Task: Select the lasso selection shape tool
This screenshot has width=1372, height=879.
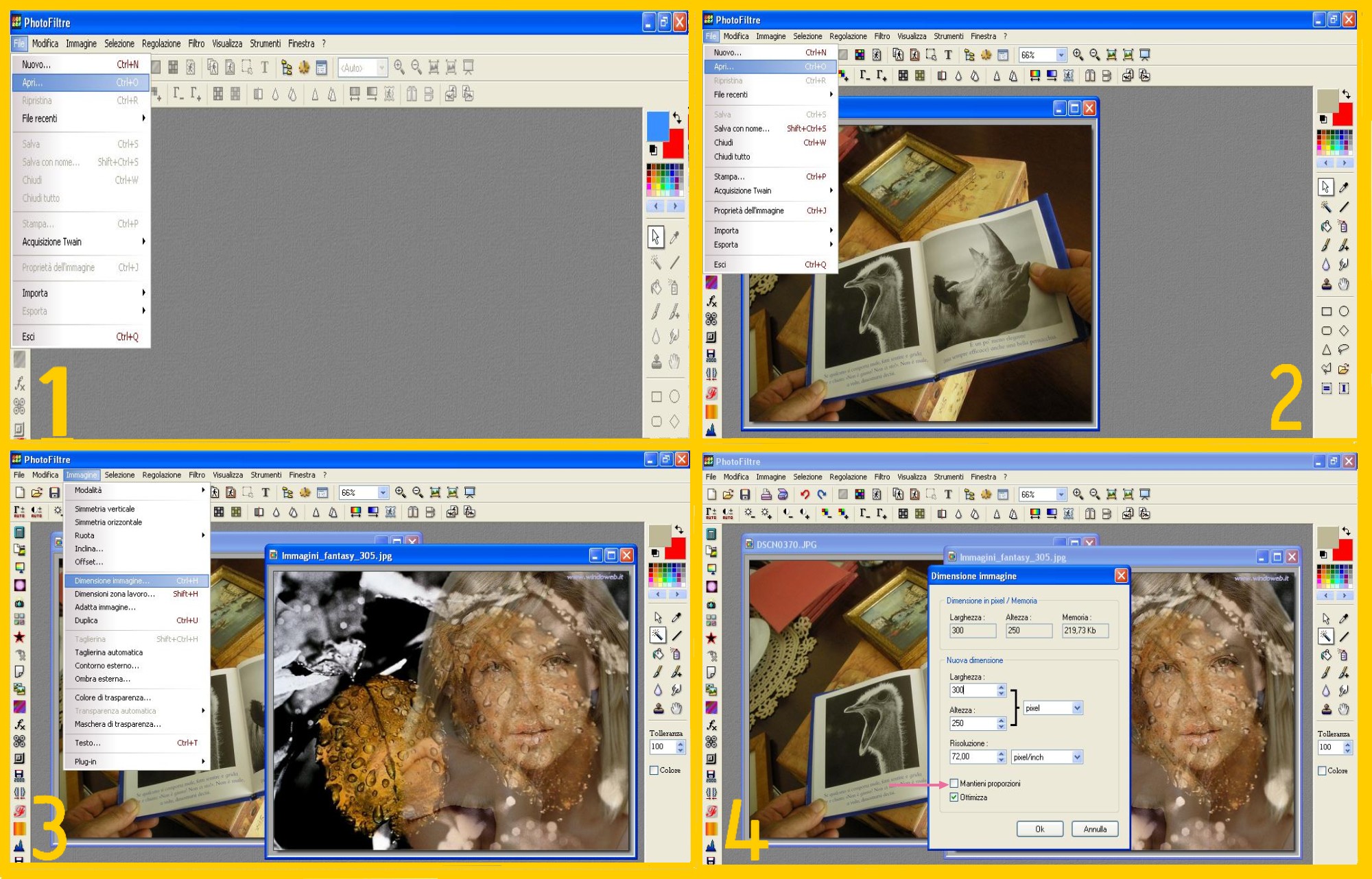Action: (x=1343, y=349)
